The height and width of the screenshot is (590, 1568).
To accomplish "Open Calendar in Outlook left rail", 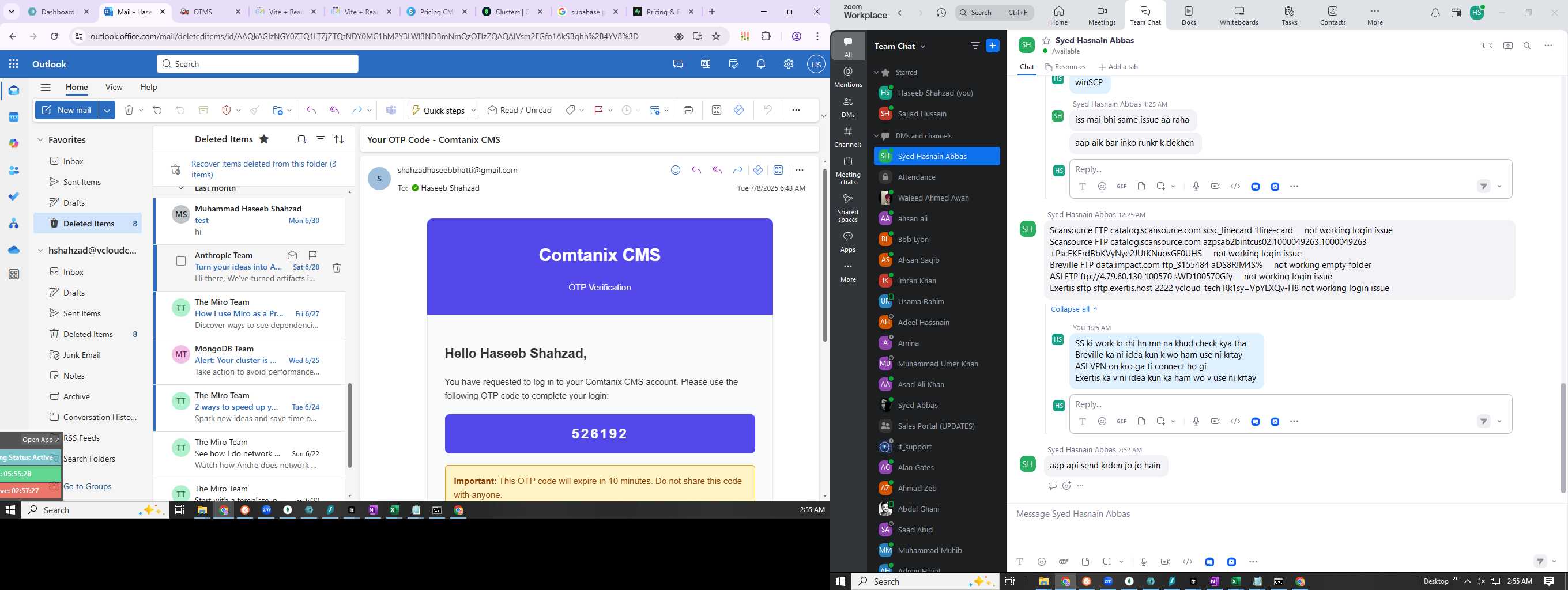I will 14,118.
